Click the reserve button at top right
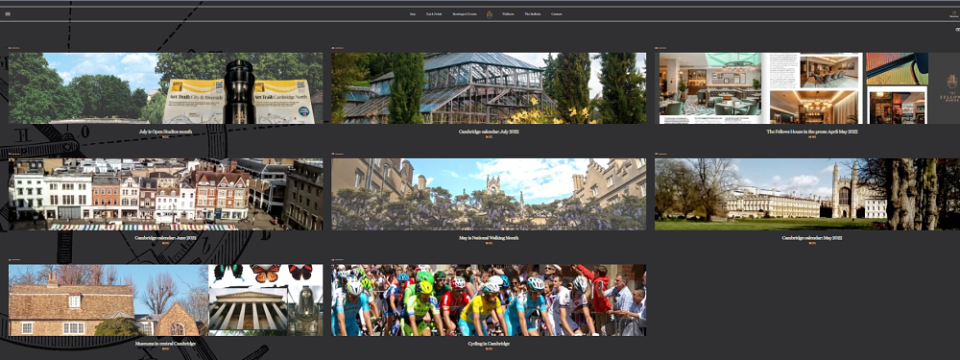Screen dimensions: 960x360 coord(954,14)
